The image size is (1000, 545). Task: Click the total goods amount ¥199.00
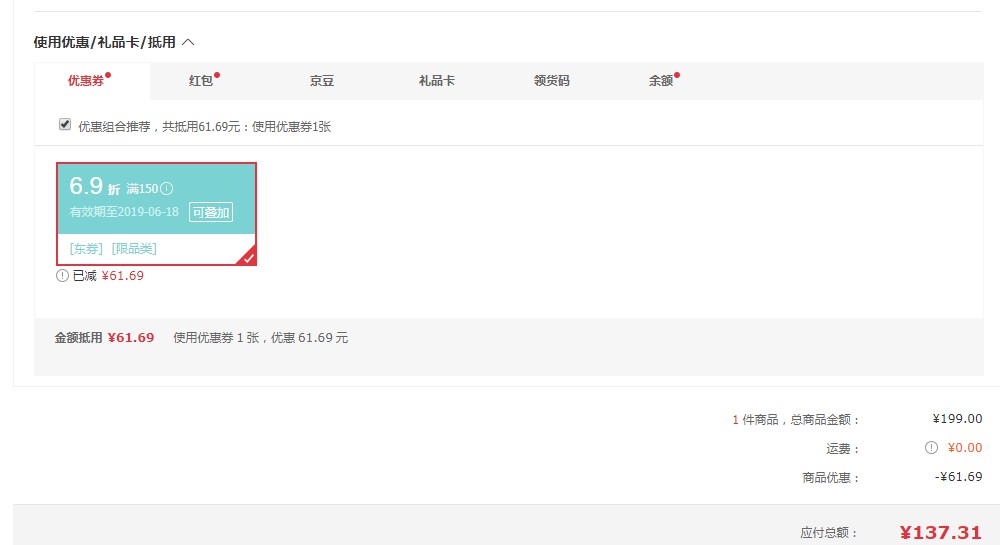957,419
